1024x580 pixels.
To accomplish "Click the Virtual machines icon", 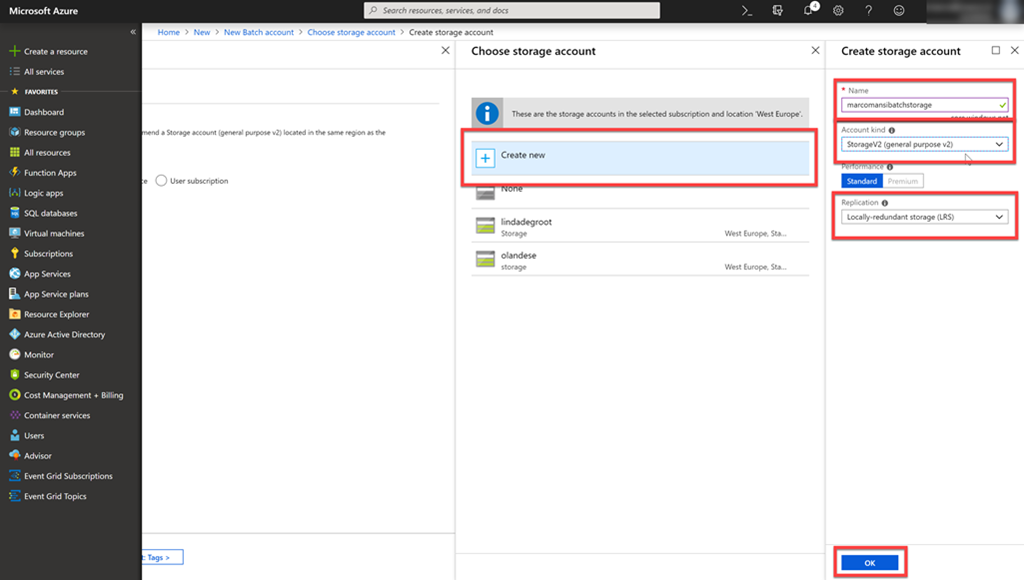I will click(14, 233).
